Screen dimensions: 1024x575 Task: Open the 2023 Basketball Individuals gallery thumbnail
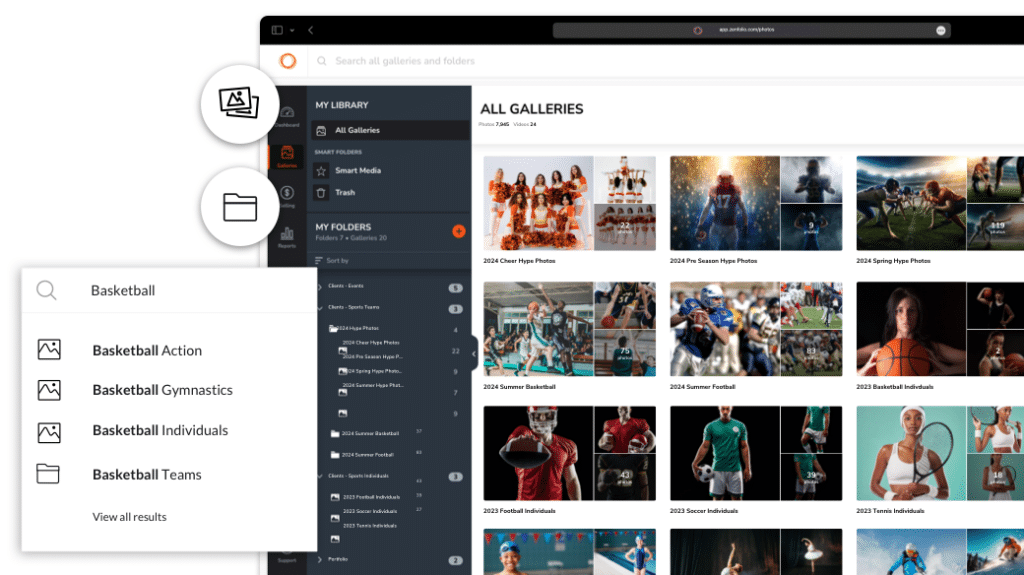click(940, 329)
